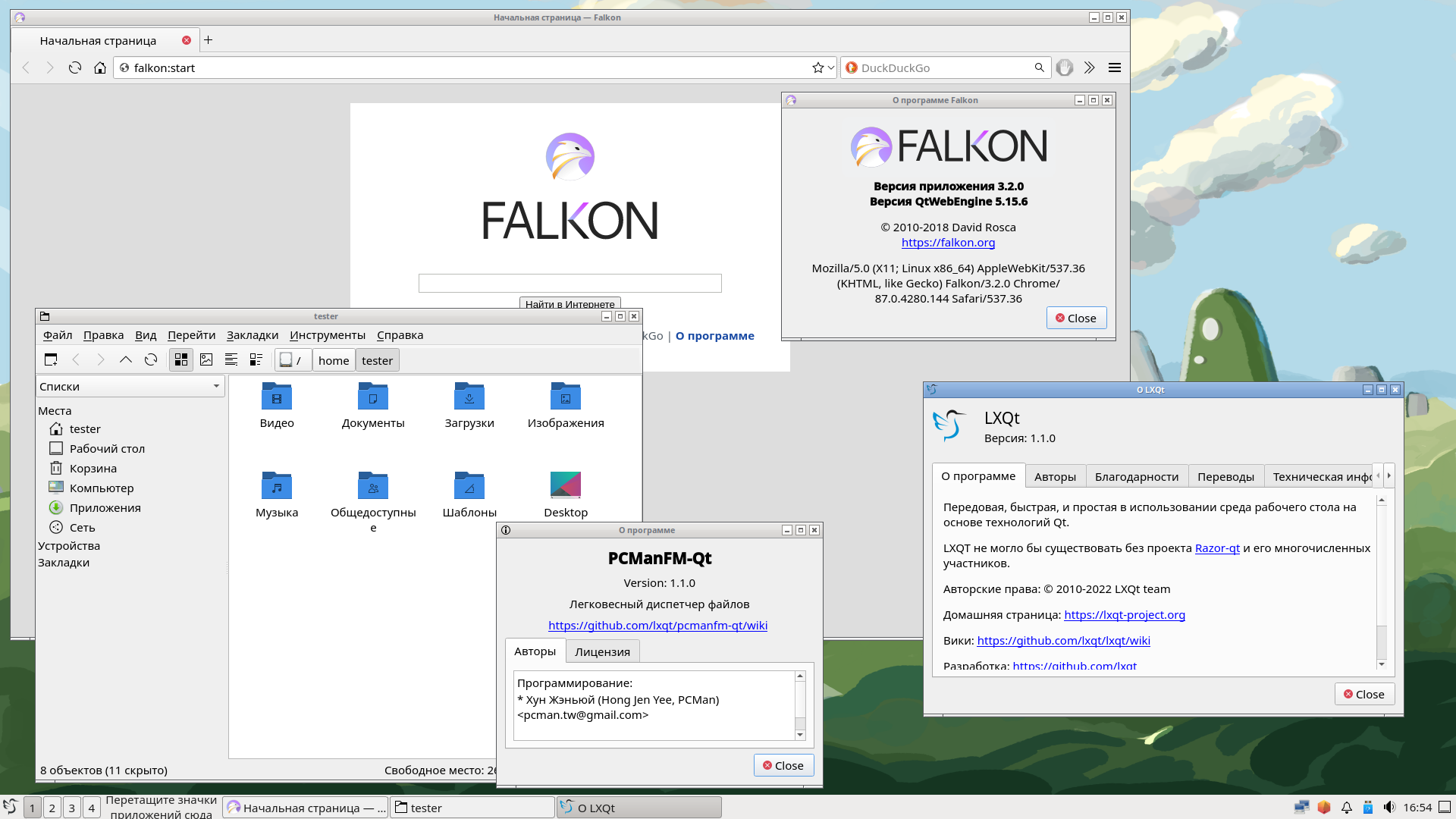
Task: Close the Начальная страница tab
Action: pos(186,40)
